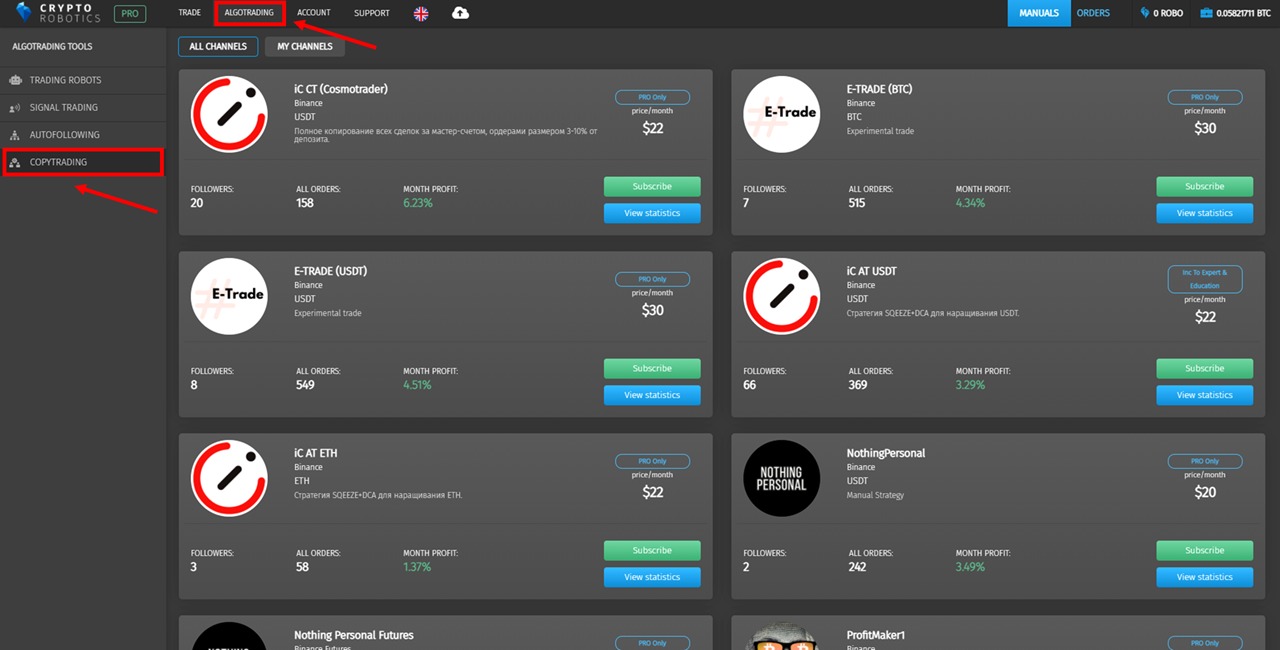
Task: Click the Signal Trading sidebar icon
Action: click(15, 107)
